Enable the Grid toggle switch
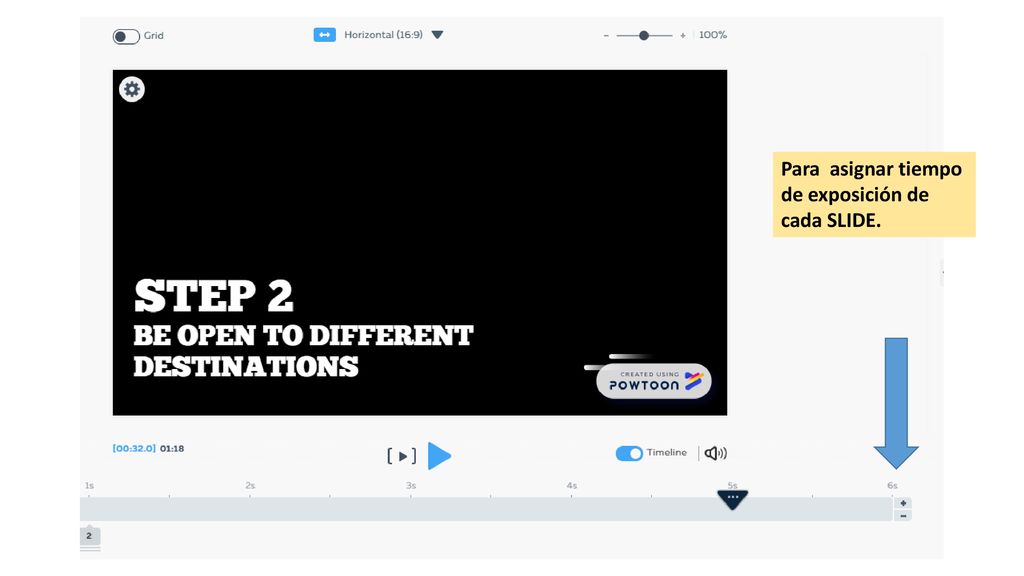Image resolution: width=1024 pixels, height=576 pixels. (x=125, y=37)
